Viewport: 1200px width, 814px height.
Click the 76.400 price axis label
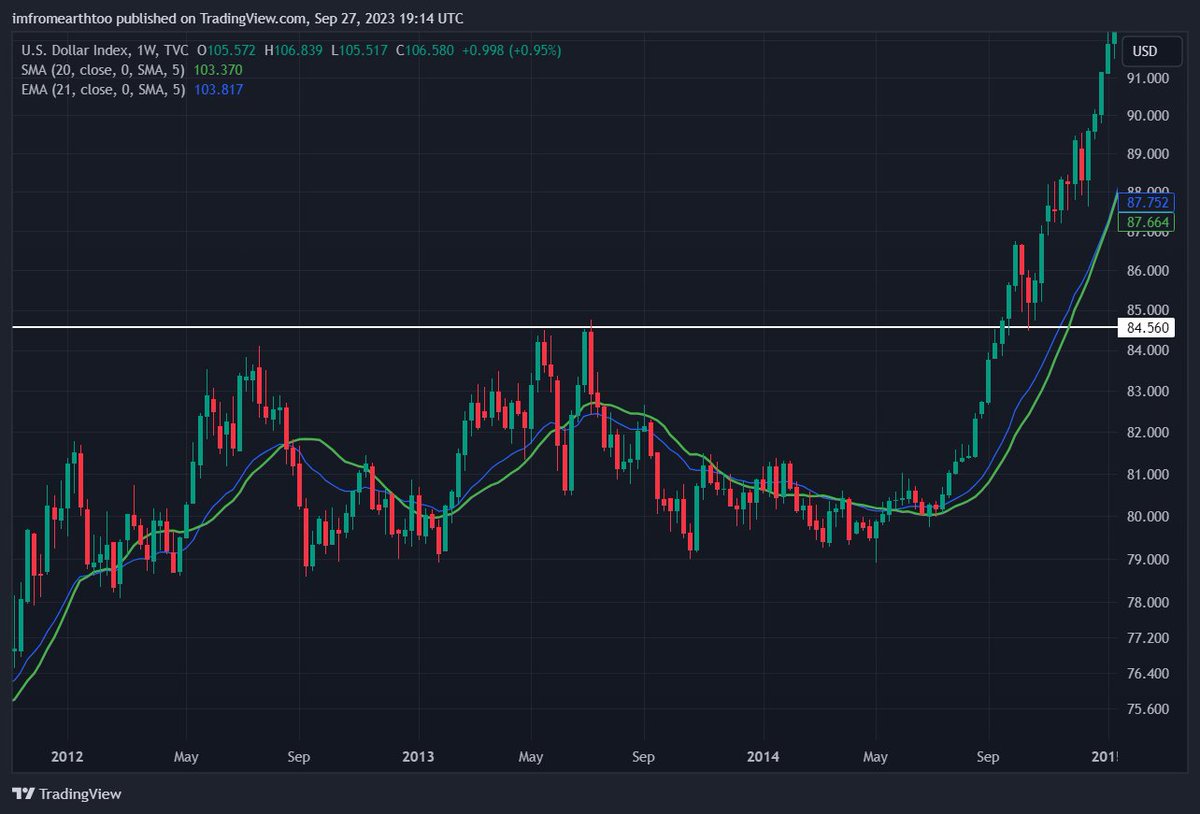(1146, 673)
